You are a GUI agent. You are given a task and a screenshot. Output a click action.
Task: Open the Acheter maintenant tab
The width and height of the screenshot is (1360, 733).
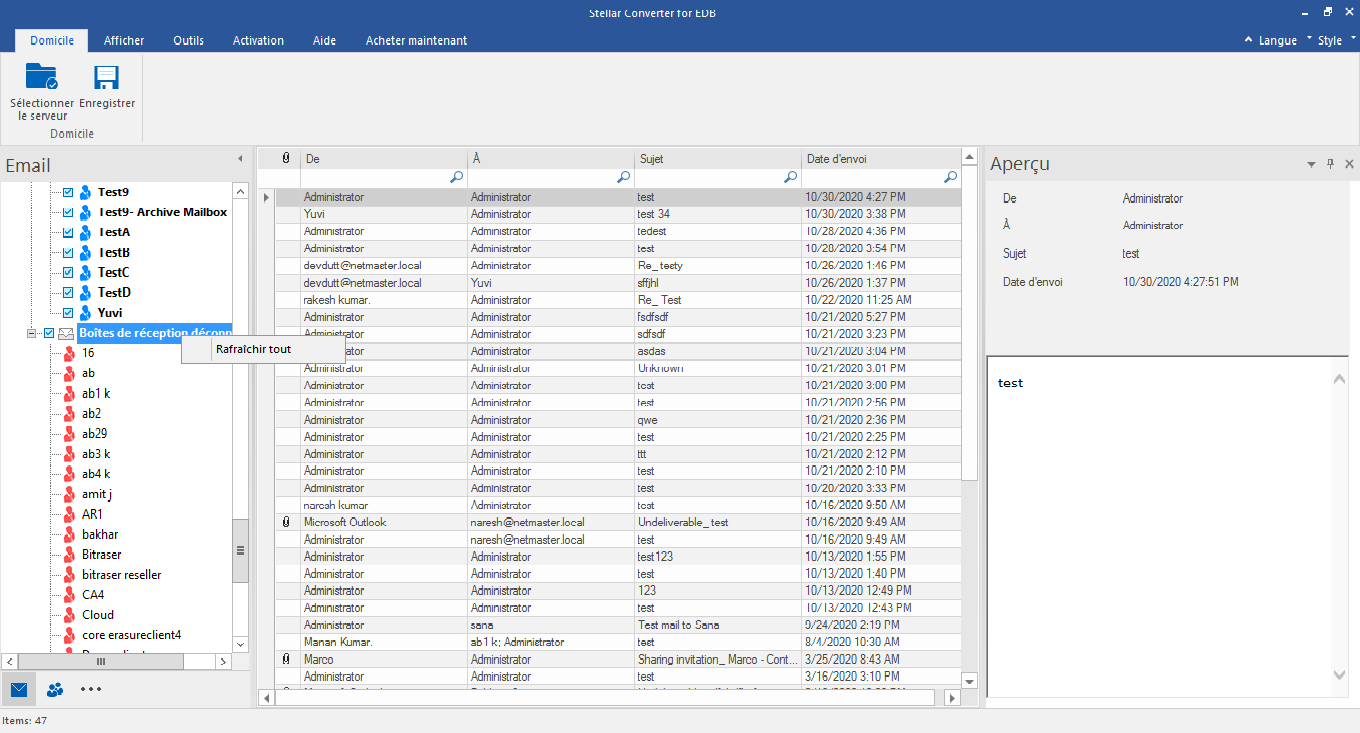416,40
